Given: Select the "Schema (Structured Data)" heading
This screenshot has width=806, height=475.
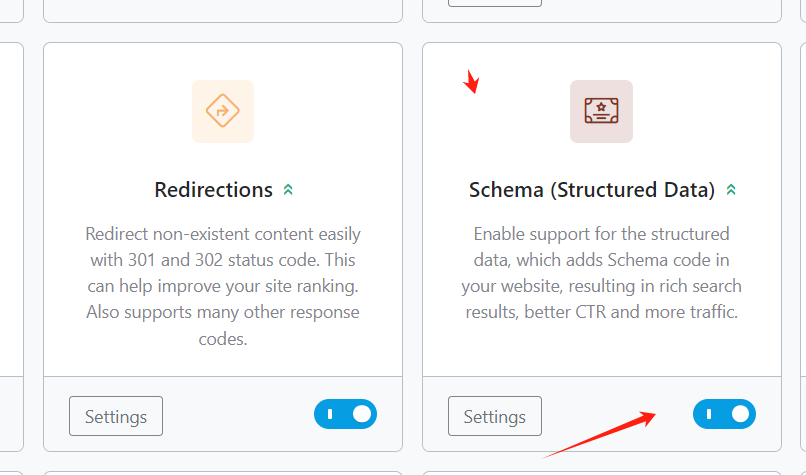Looking at the screenshot, I should click(x=592, y=190).
